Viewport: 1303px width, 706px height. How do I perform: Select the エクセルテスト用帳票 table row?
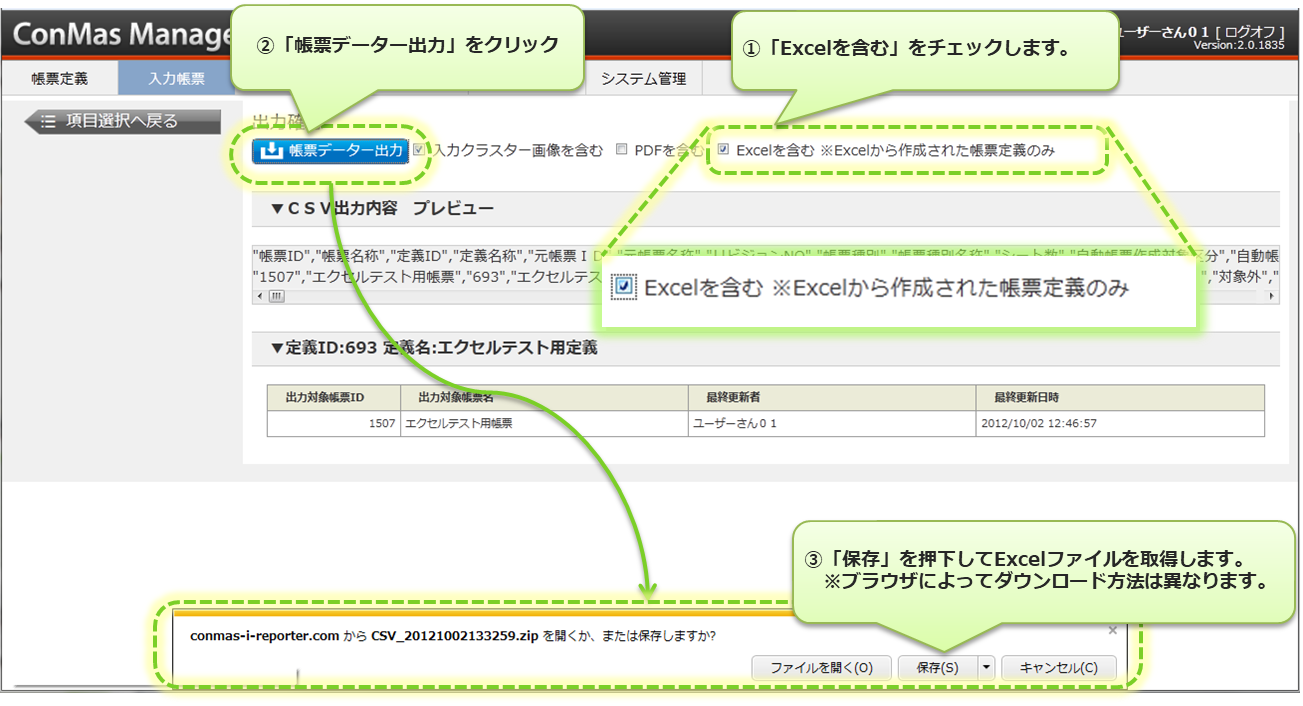[x=765, y=423]
